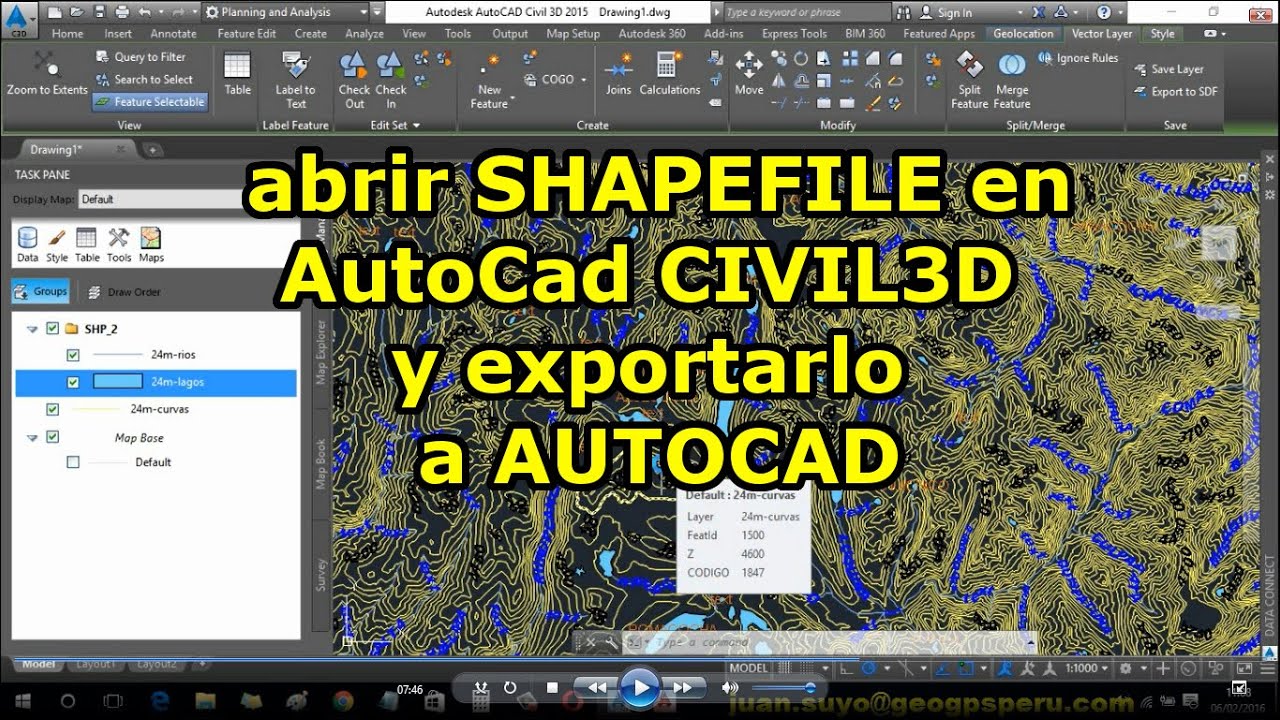Click the Undo arrow in quick access

point(145,12)
